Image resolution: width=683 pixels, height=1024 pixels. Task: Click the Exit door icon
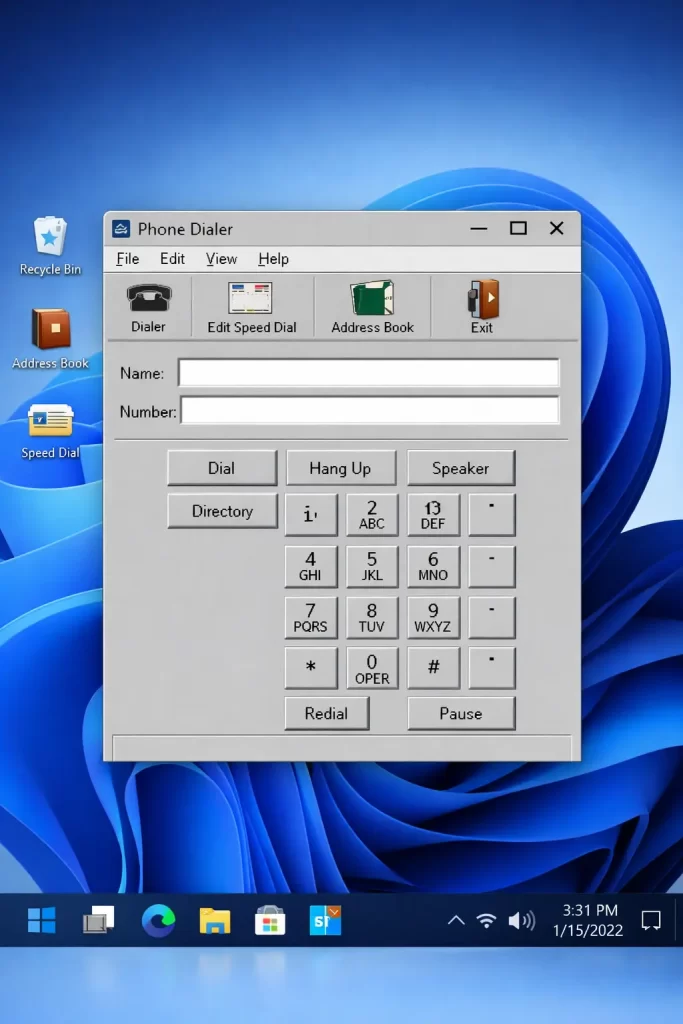482,308
